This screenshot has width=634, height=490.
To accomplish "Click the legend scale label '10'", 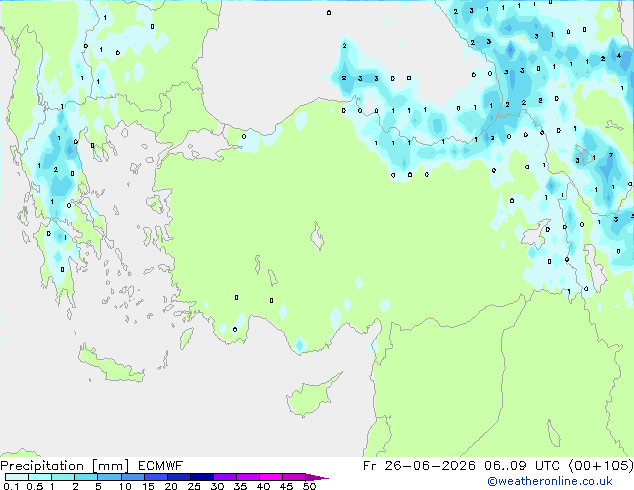I will [x=125, y=486].
